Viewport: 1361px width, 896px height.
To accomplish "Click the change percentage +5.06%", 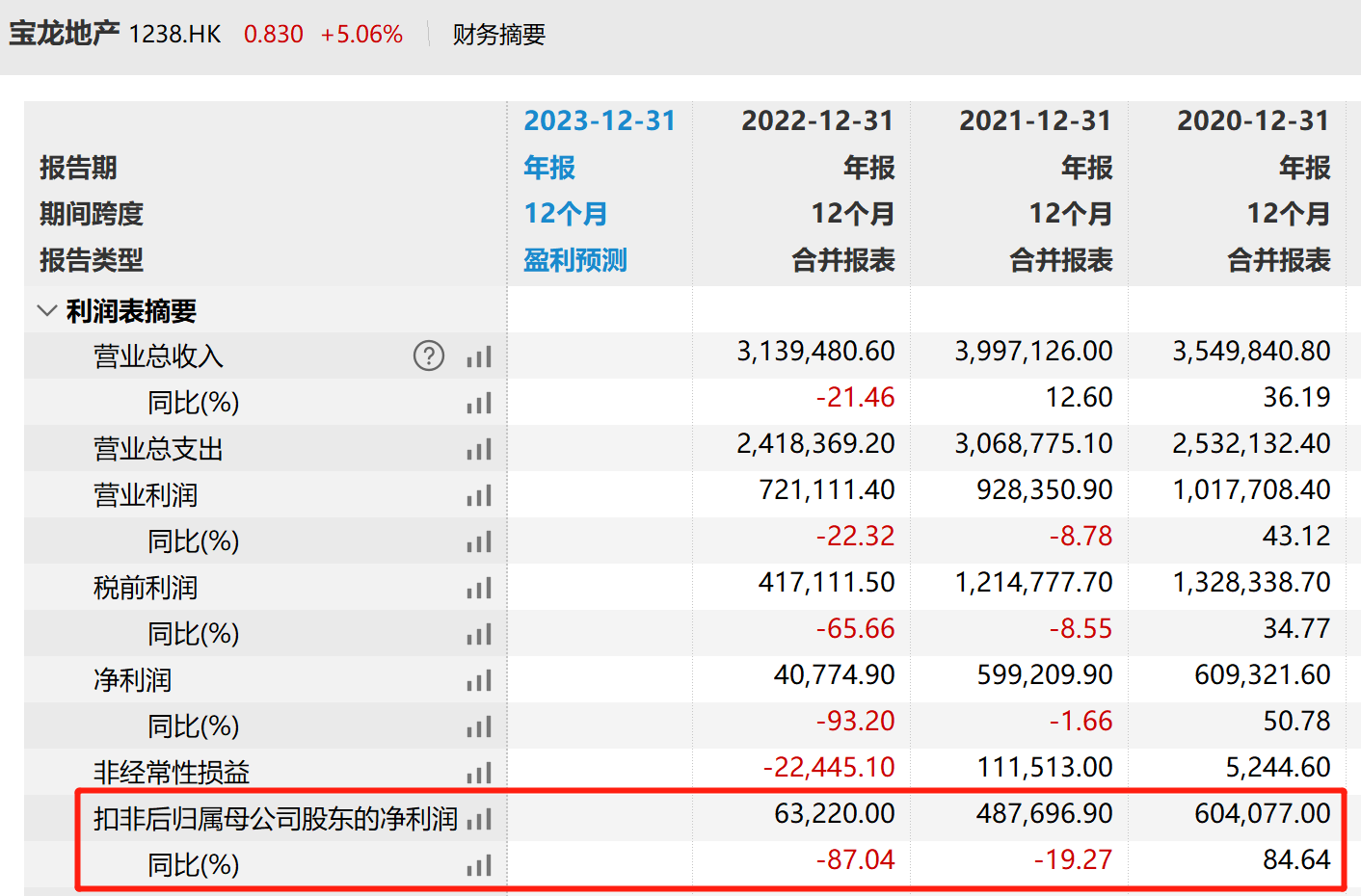I will (361, 35).
